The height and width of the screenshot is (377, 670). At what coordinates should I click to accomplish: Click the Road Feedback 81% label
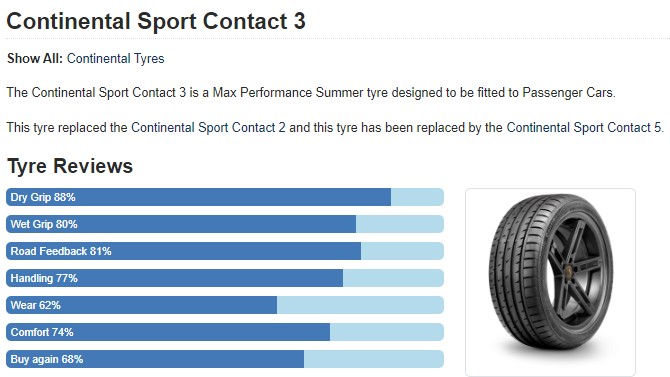tap(61, 251)
